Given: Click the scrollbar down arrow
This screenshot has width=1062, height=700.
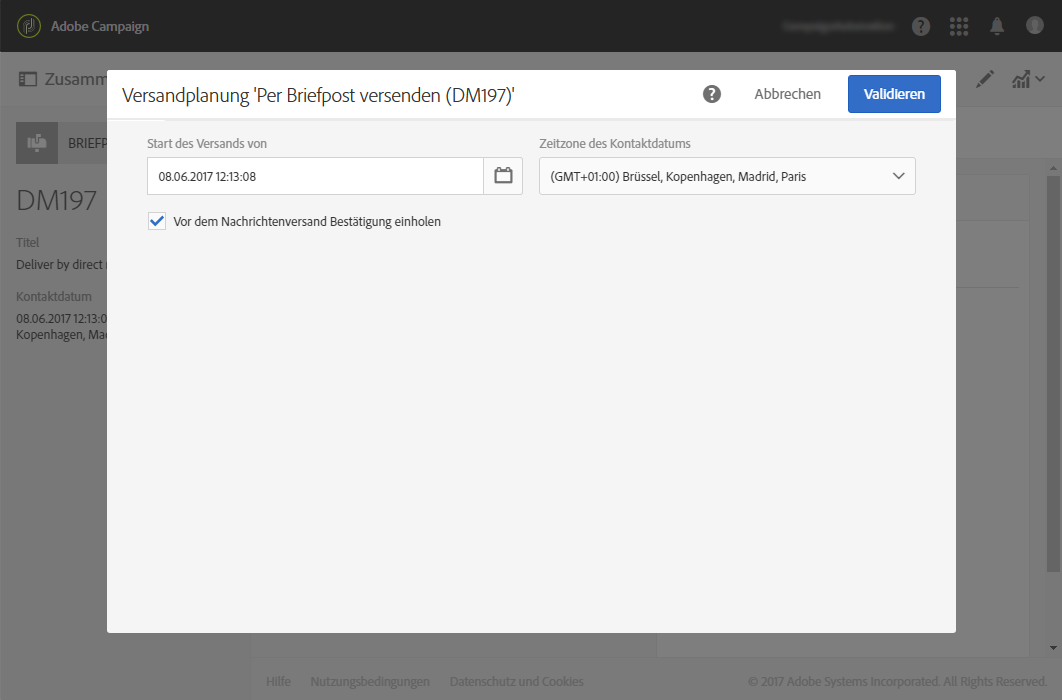Looking at the screenshot, I should (1053, 648).
